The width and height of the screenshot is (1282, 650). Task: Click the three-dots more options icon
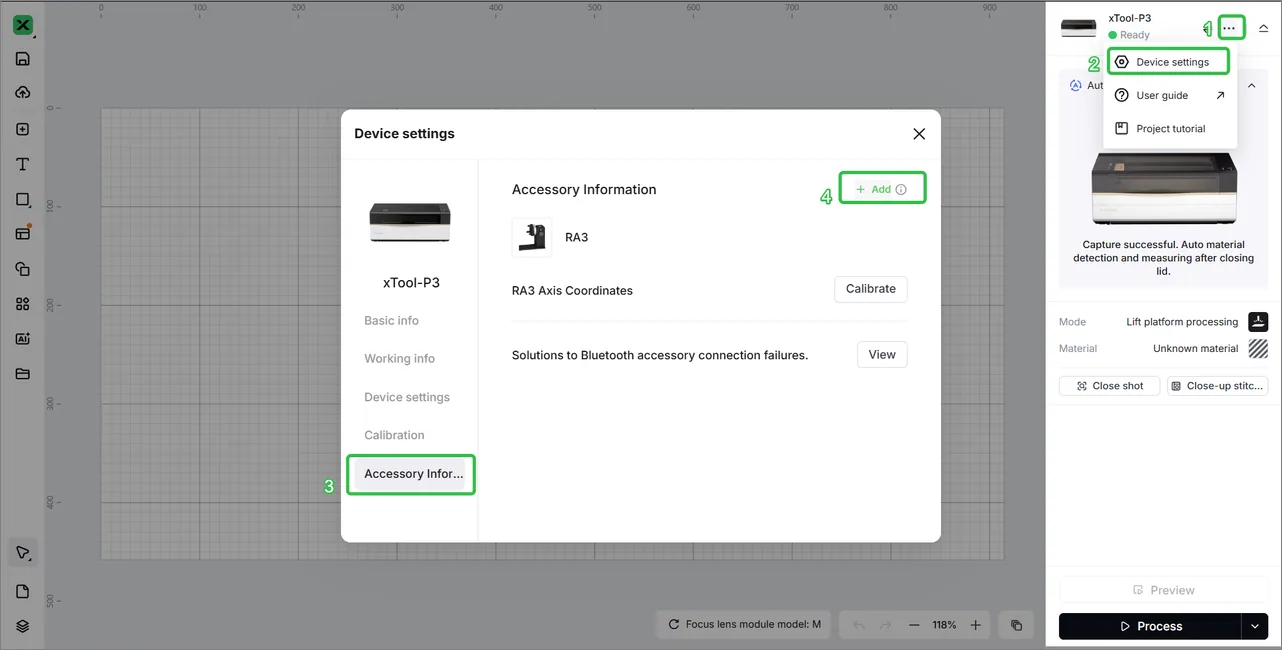pyautogui.click(x=1229, y=28)
